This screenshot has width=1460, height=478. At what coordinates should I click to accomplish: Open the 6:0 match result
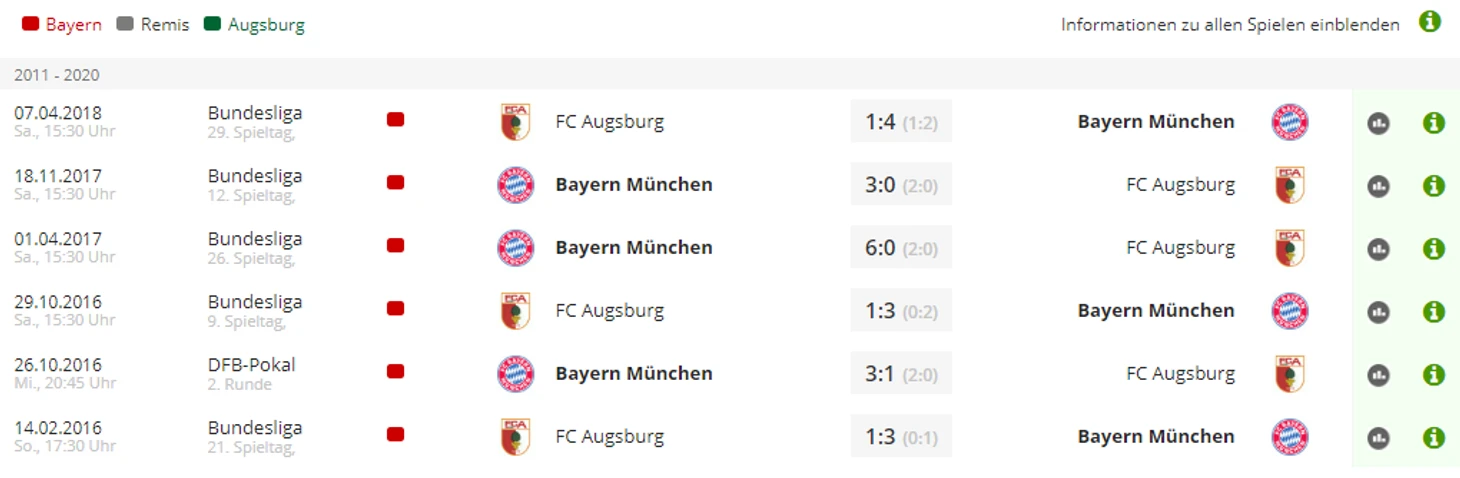tap(901, 248)
